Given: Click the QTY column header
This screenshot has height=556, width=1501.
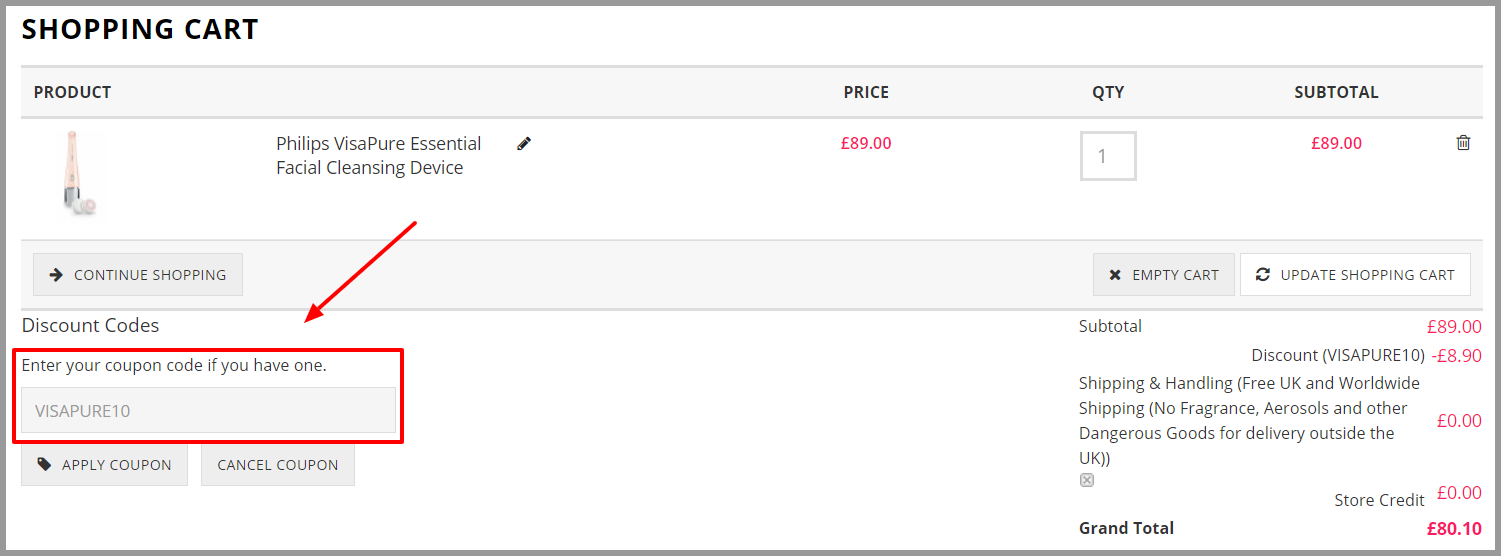Looking at the screenshot, I should pyautogui.click(x=1108, y=92).
